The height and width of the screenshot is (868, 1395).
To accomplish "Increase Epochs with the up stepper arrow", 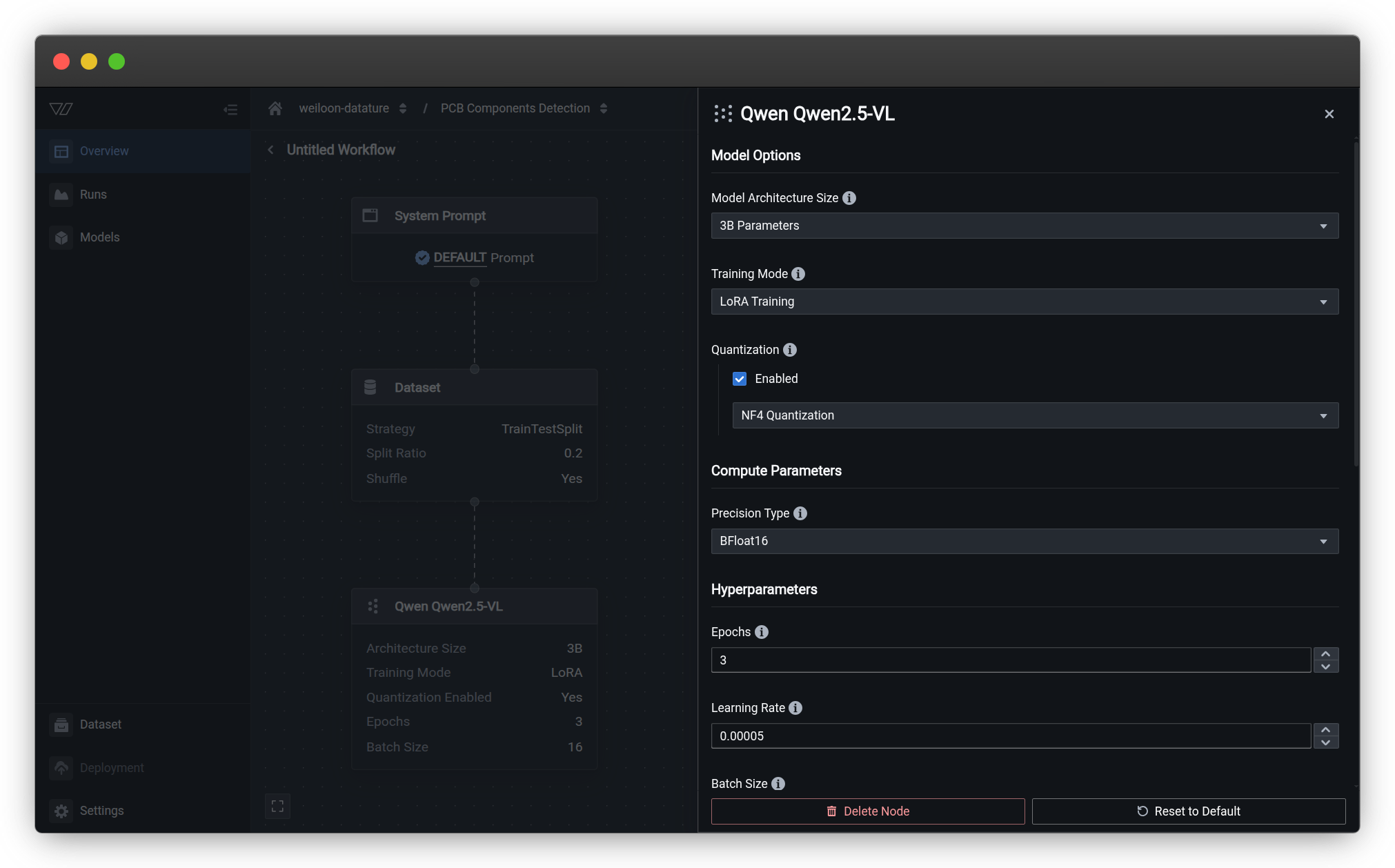I will coord(1325,653).
